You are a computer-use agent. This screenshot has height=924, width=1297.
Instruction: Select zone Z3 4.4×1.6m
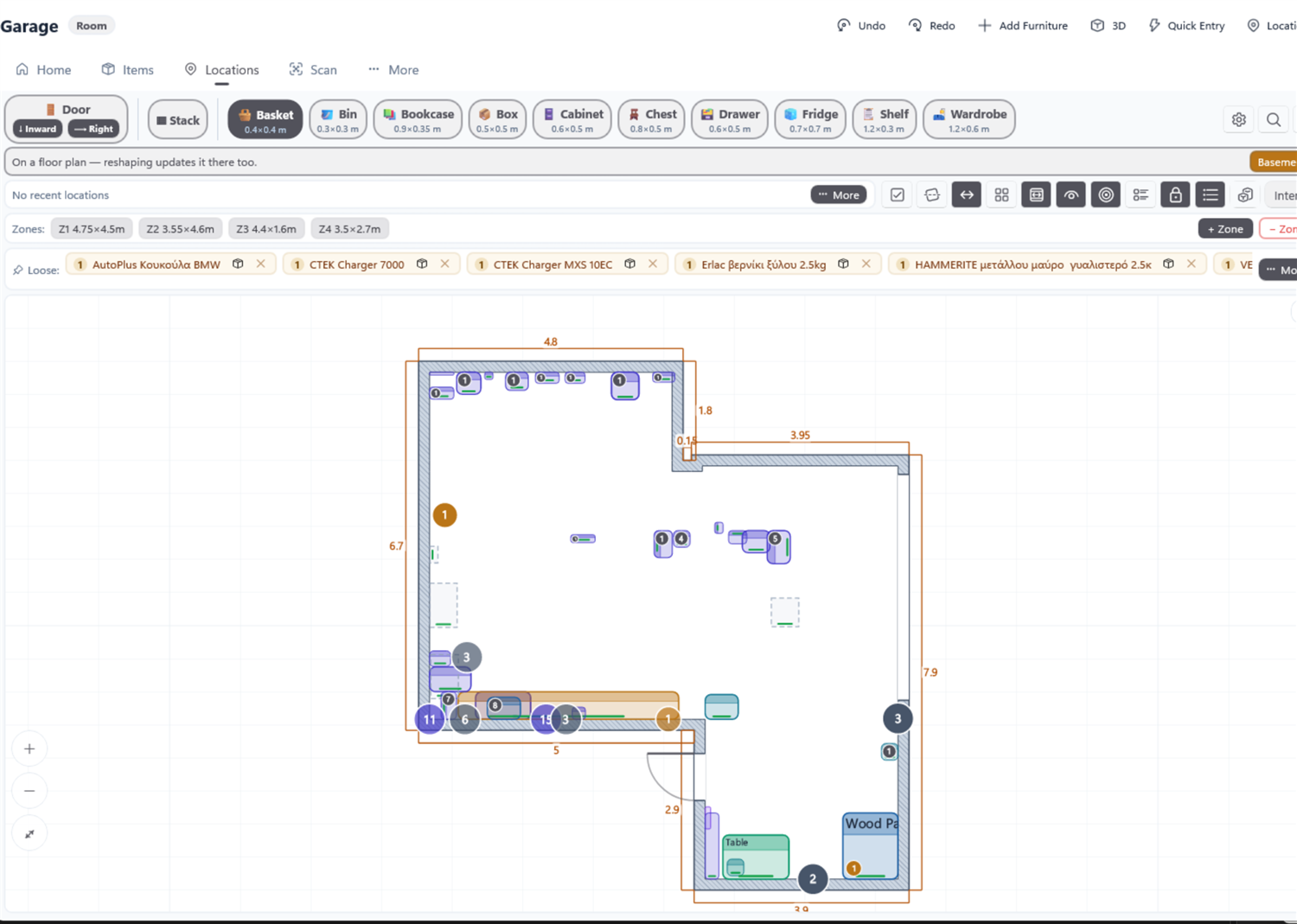pos(266,229)
